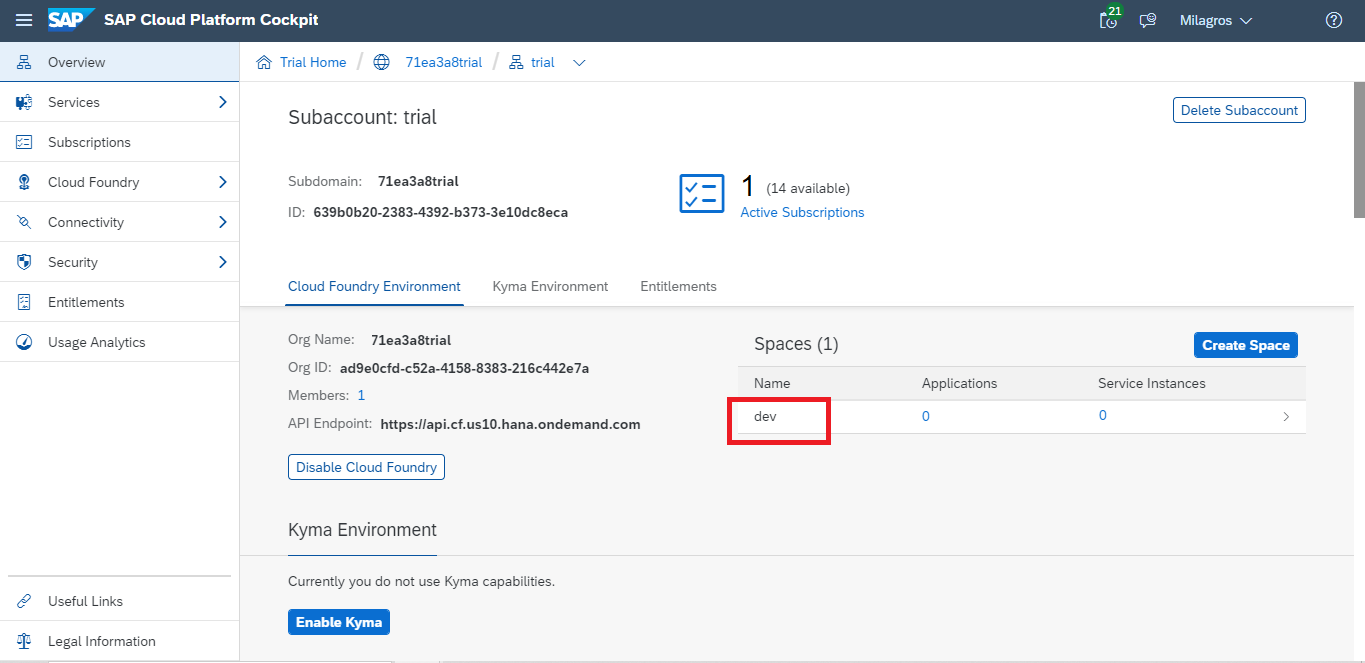Click the Active Subscriptions checklist icon
This screenshot has height=663, width=1365.
tap(701, 193)
